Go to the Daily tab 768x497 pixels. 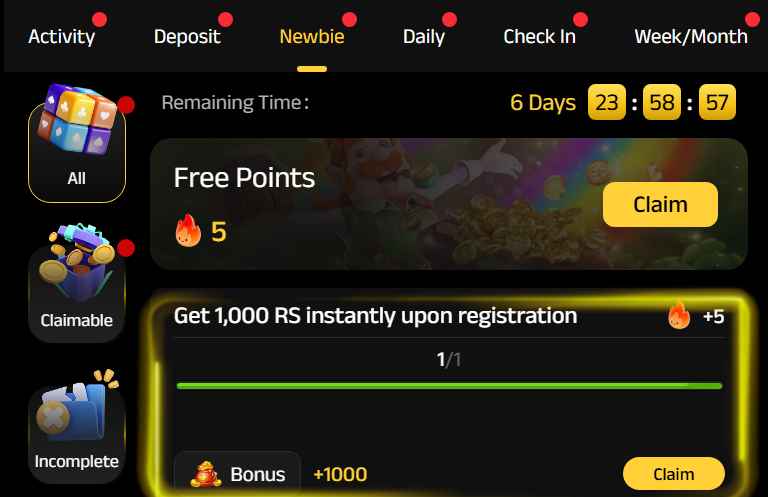point(424,36)
